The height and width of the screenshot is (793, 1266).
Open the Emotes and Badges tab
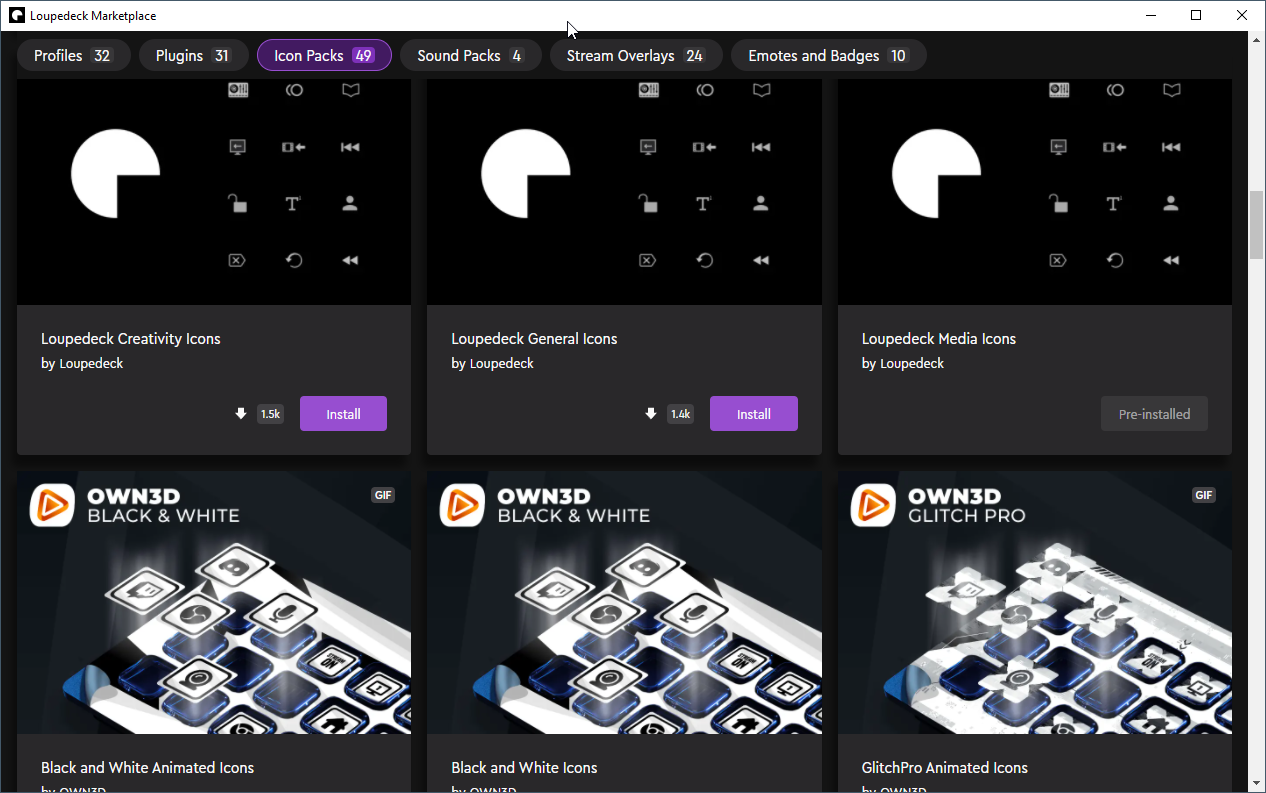(828, 56)
